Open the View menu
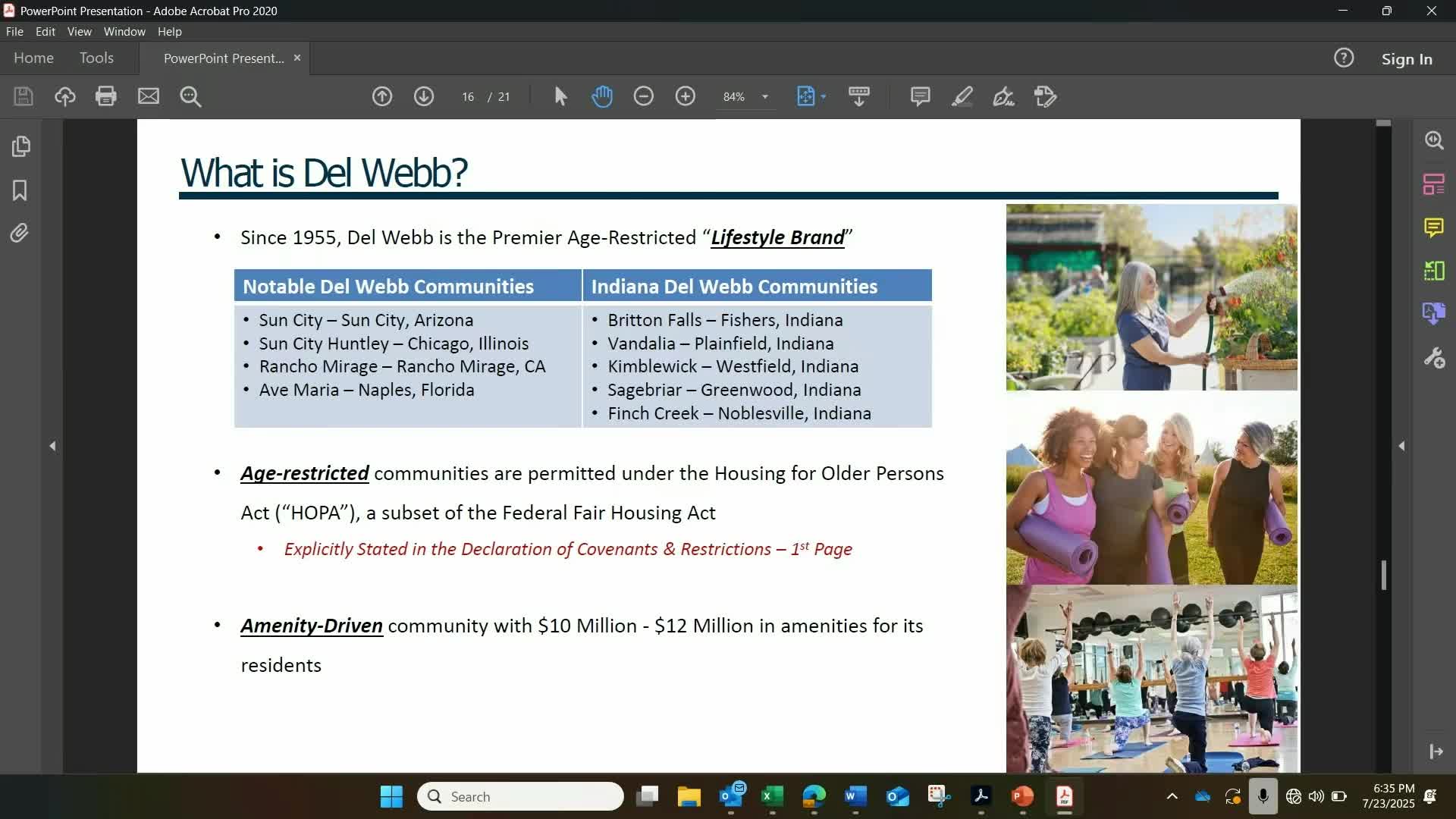This screenshot has width=1456, height=819. (x=79, y=32)
